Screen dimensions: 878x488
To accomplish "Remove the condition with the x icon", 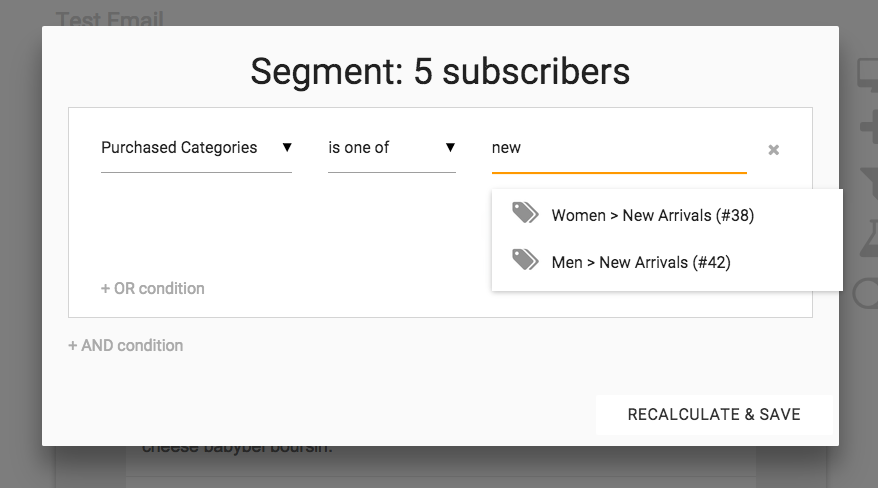I will coord(773,150).
